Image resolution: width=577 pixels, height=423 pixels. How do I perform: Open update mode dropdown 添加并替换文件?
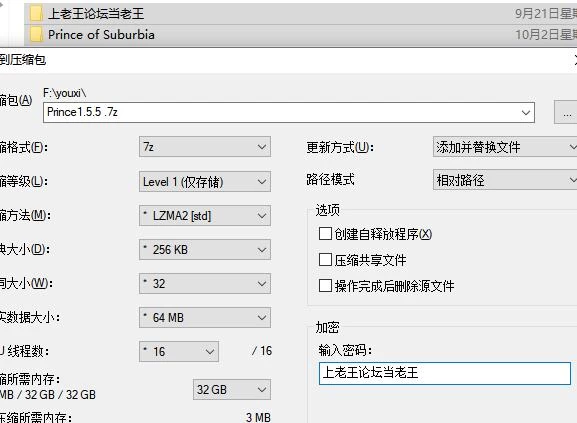point(505,147)
